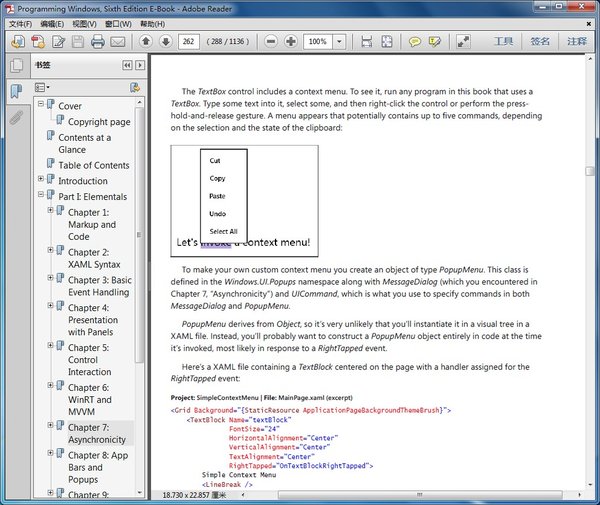Click the zoom in plus button
The height and width of the screenshot is (505, 600).
tap(291, 42)
